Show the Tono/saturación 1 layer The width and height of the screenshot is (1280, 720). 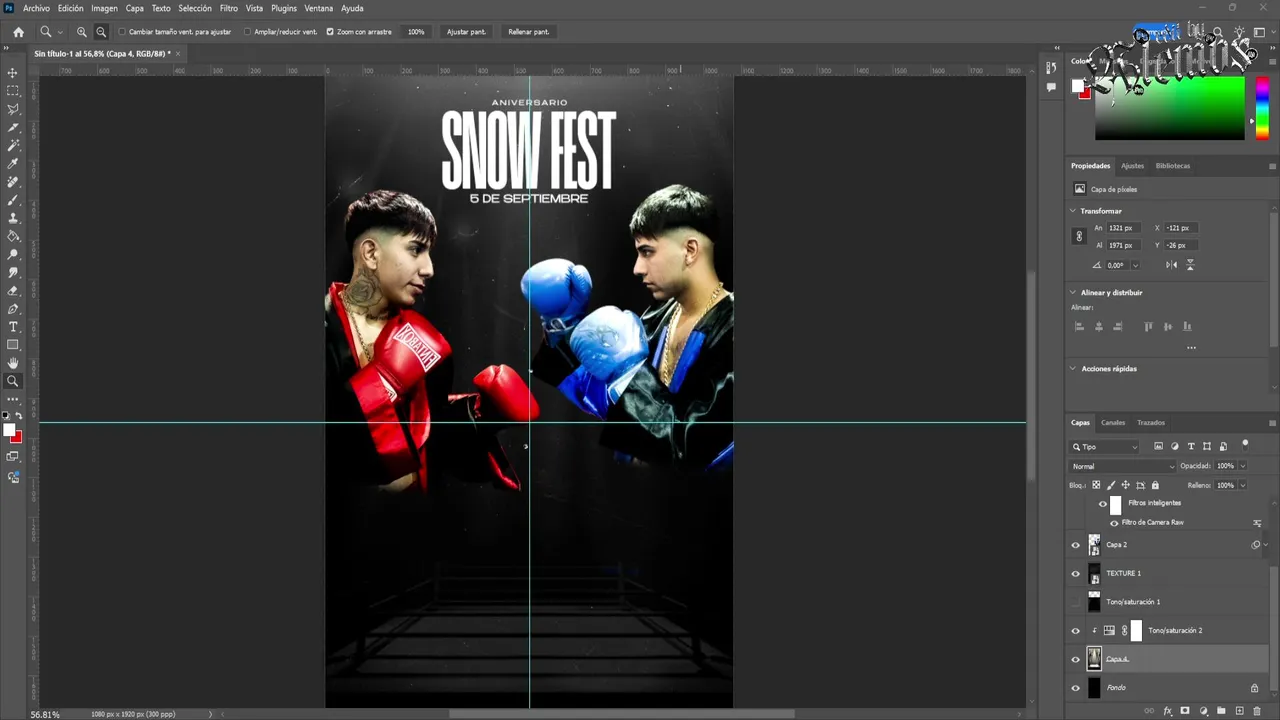1076,602
